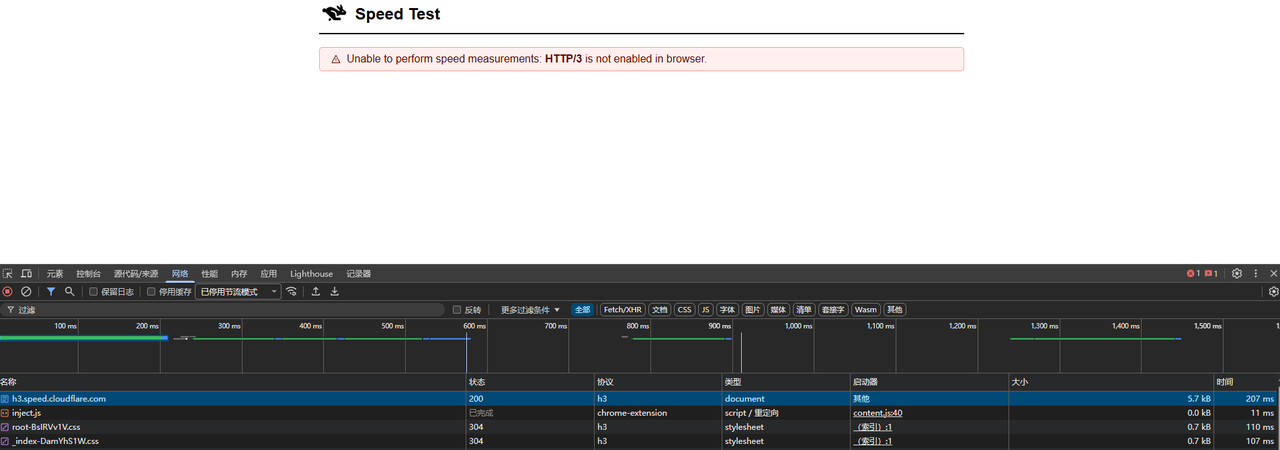
Task: Enable the 停用缓存 checkbox
Action: click(x=151, y=292)
